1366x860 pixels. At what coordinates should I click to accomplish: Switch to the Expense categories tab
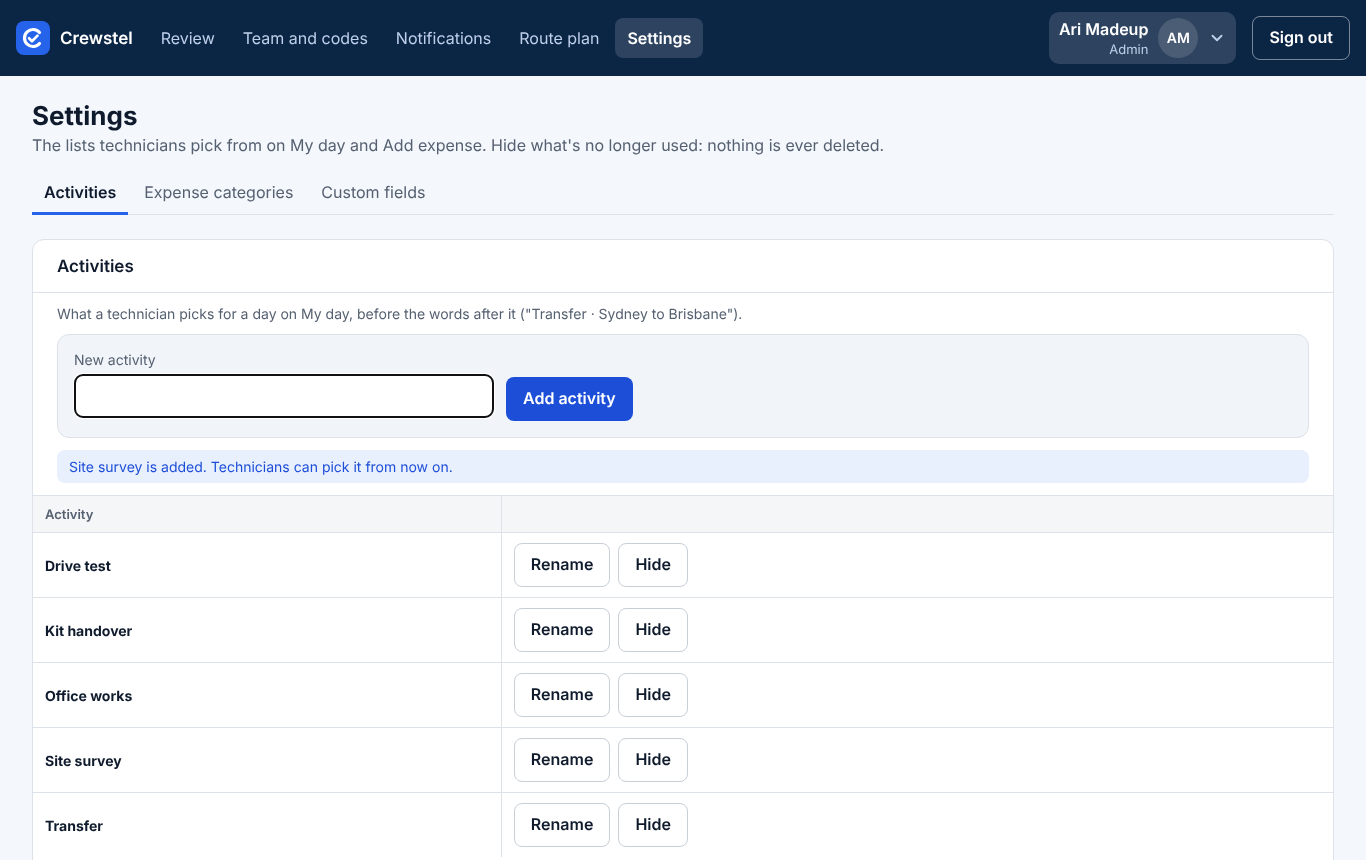[219, 192]
